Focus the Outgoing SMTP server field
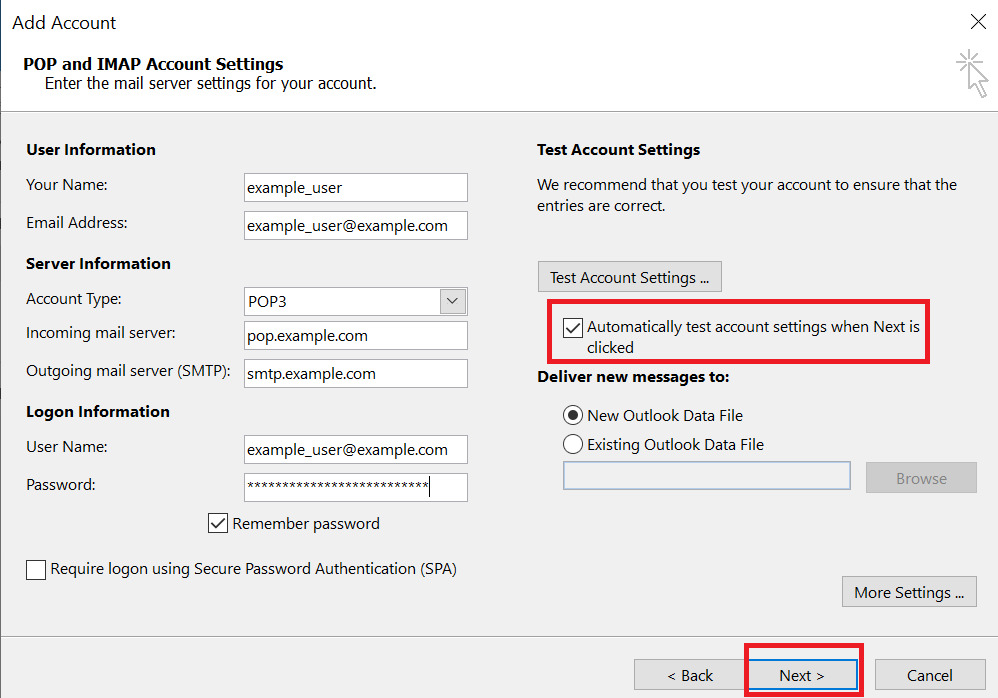 click(x=355, y=373)
